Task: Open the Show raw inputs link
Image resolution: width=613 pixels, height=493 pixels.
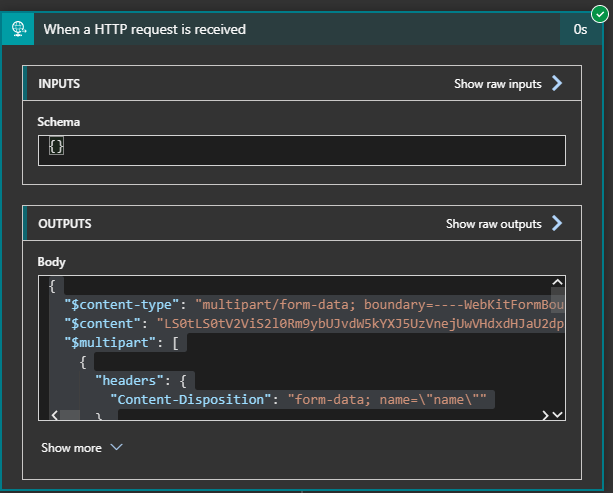Action: 497,84
